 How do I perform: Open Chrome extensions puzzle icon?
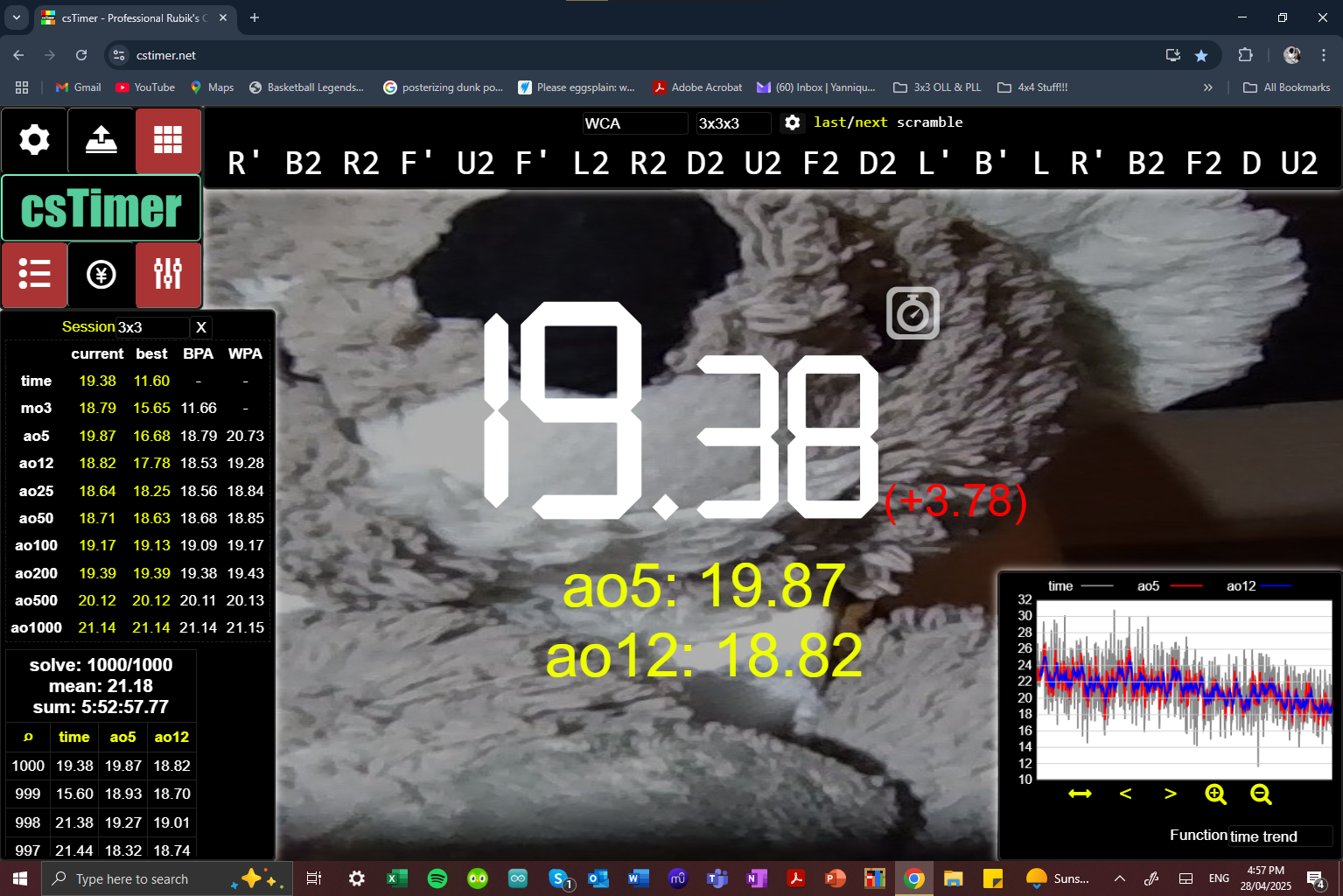pos(1245,55)
